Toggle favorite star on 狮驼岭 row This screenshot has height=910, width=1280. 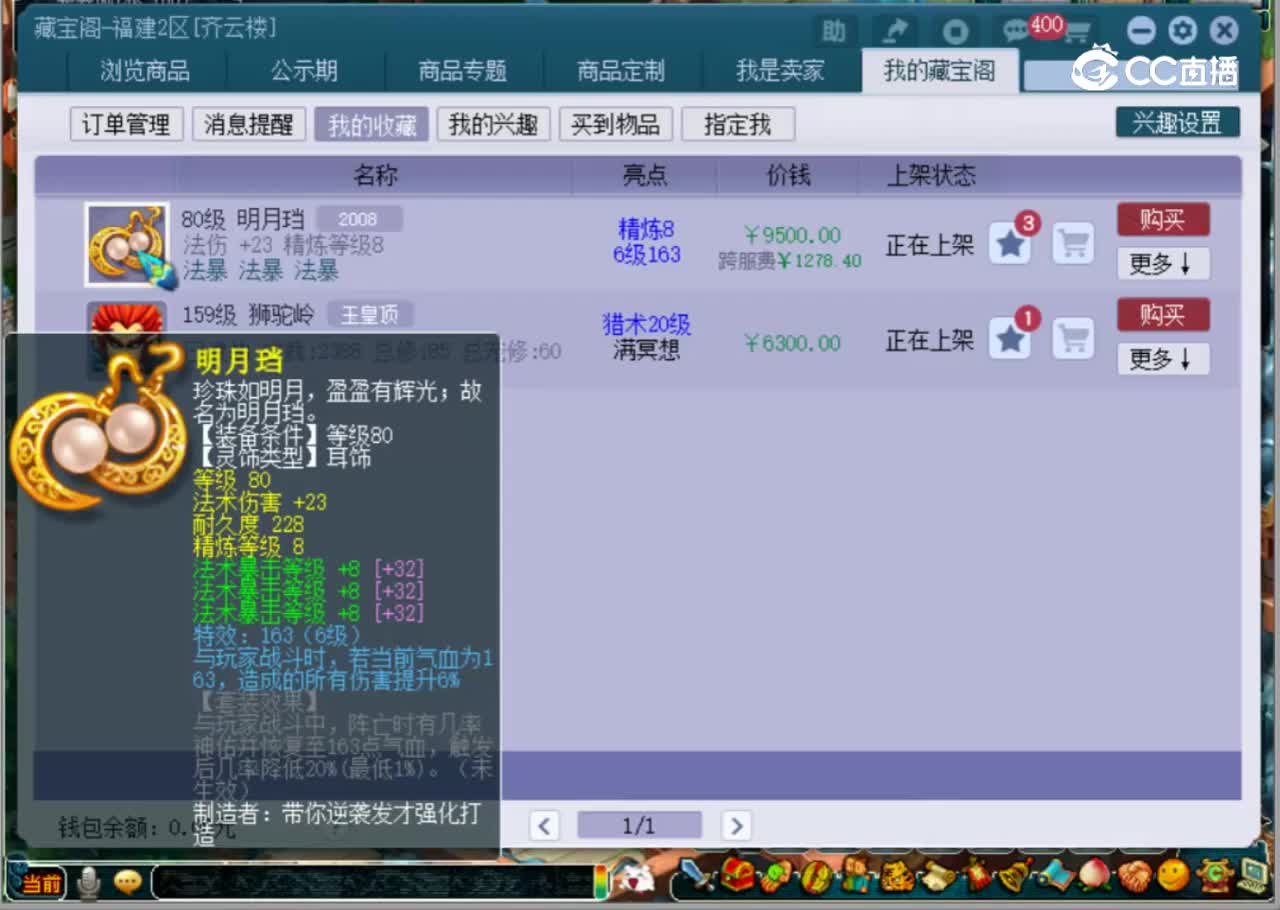tap(1010, 339)
